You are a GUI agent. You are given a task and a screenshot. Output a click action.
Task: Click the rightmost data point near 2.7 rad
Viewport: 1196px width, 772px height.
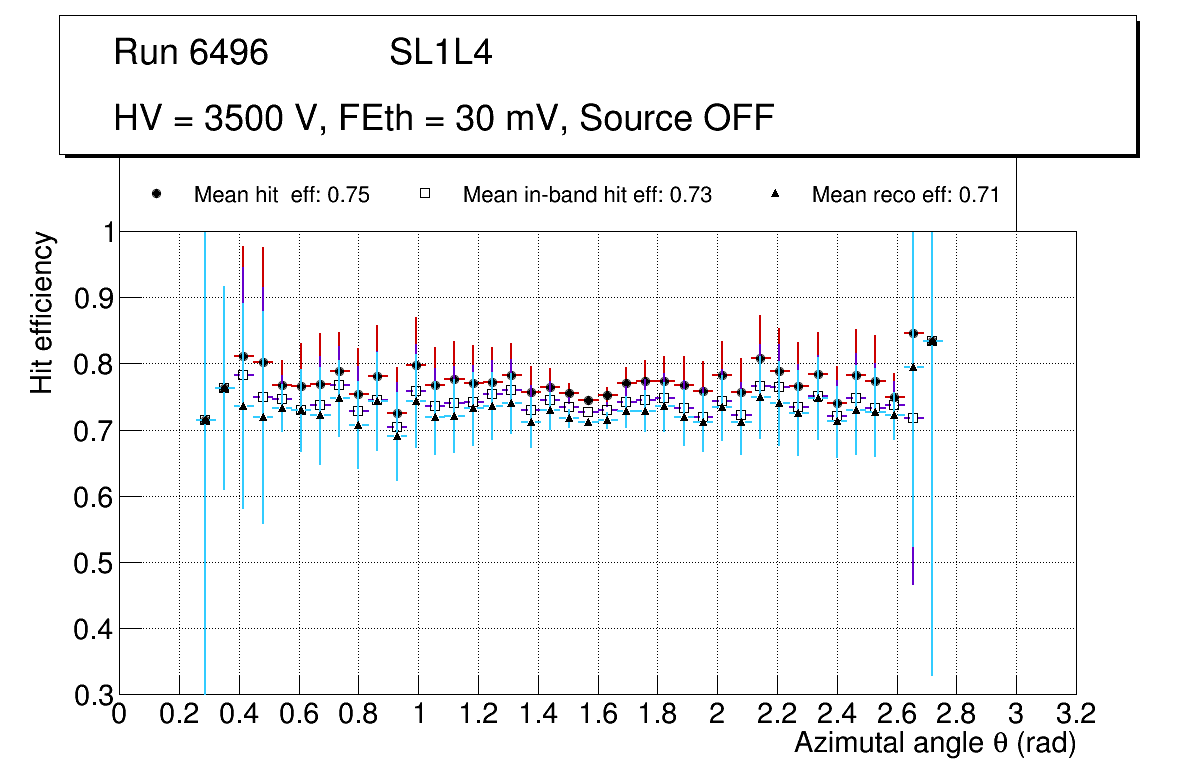click(932, 341)
